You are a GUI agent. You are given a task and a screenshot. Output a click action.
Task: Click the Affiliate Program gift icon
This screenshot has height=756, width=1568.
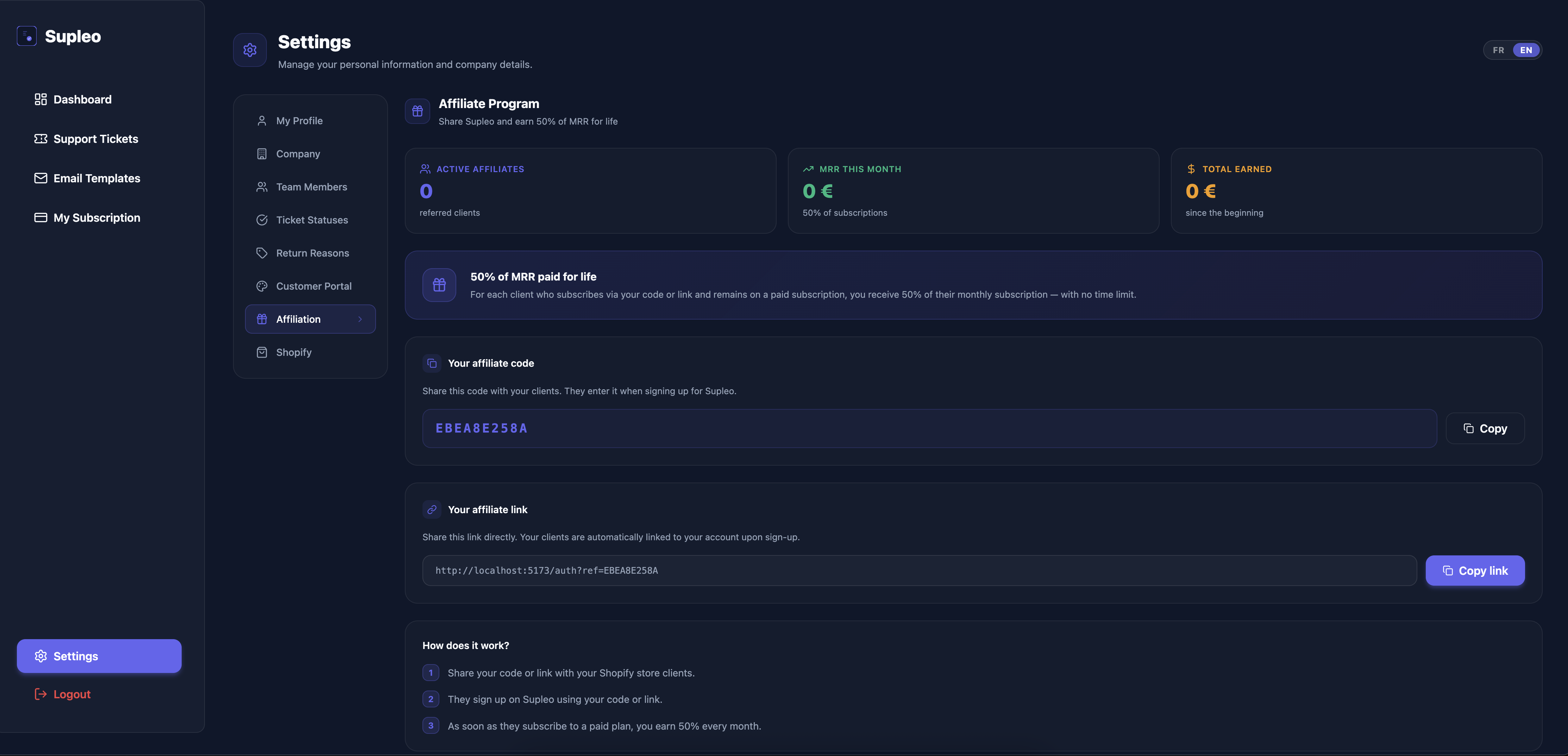(418, 111)
